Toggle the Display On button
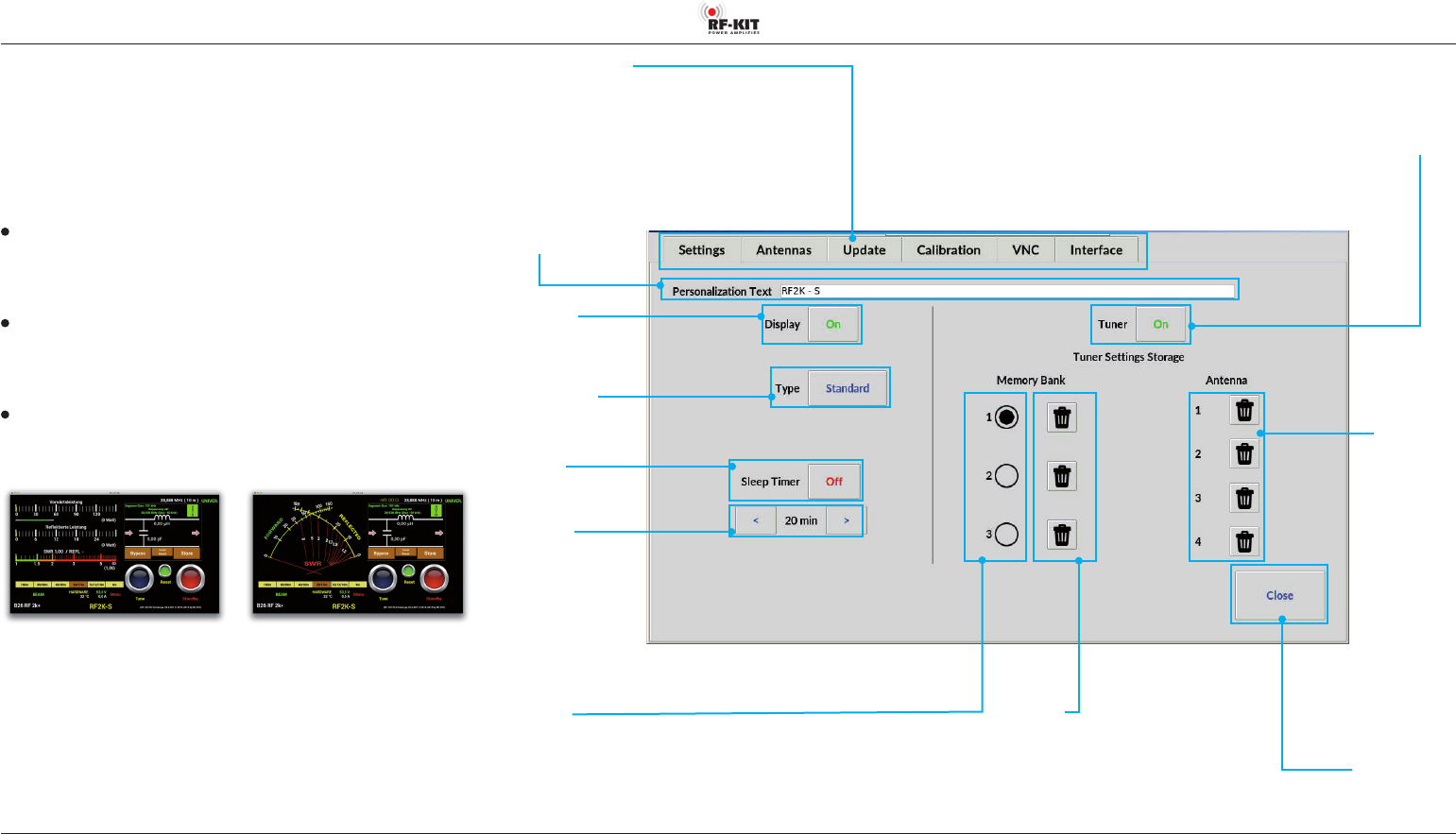Image resolution: width=1456 pixels, height=834 pixels. pyautogui.click(x=833, y=324)
